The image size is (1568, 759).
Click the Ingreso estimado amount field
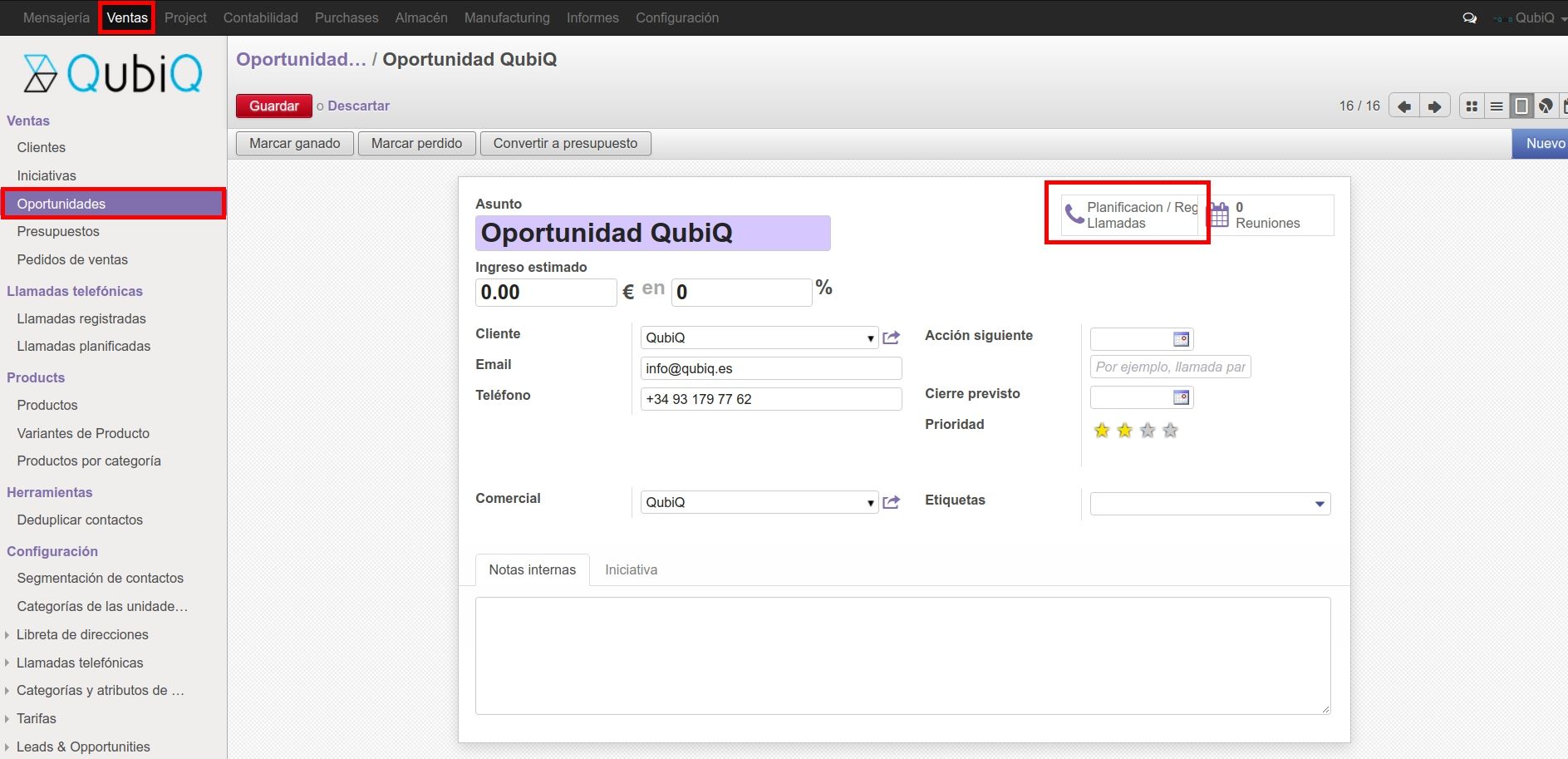coord(545,293)
